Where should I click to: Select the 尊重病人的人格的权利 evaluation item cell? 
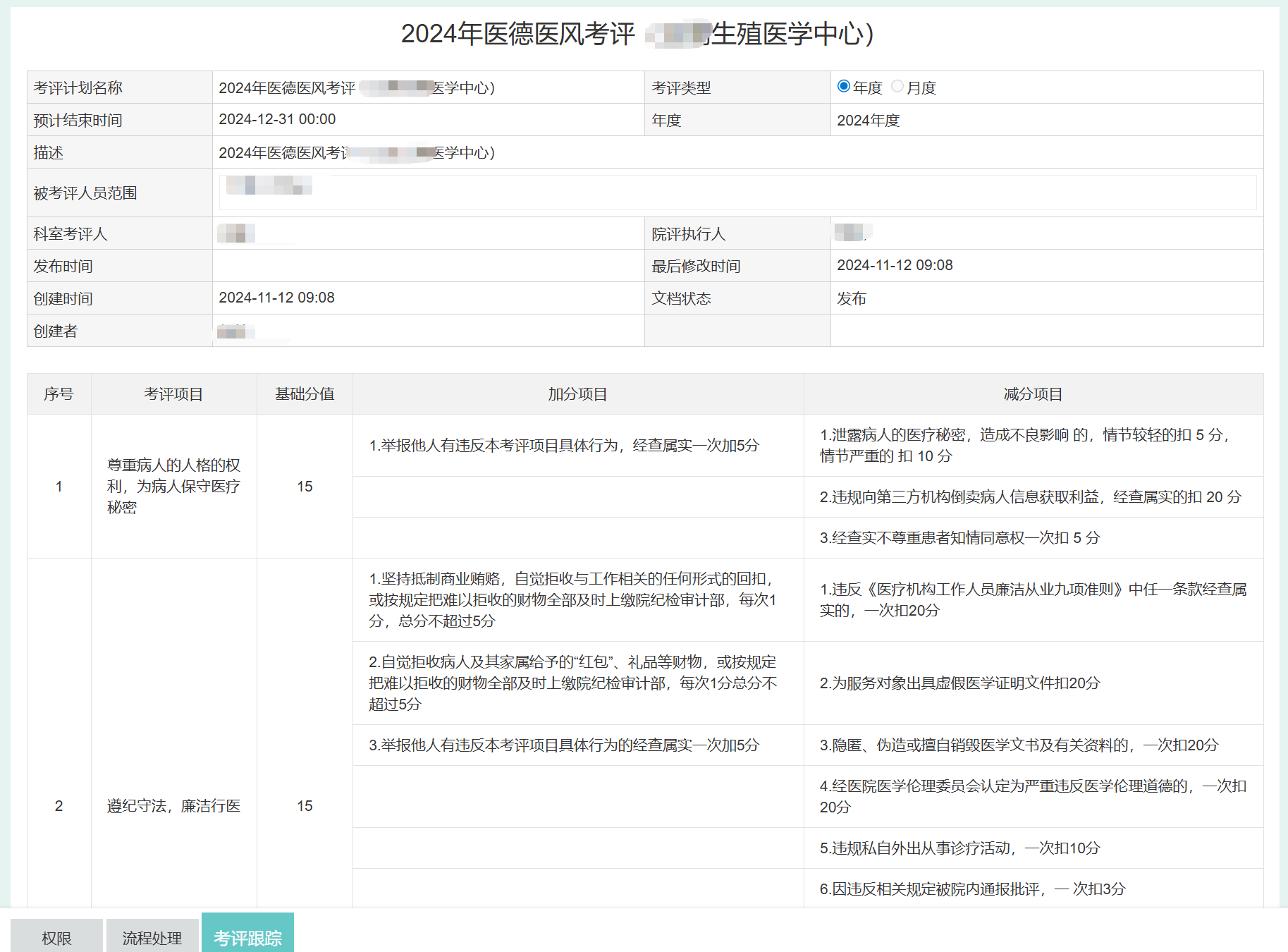tap(173, 486)
